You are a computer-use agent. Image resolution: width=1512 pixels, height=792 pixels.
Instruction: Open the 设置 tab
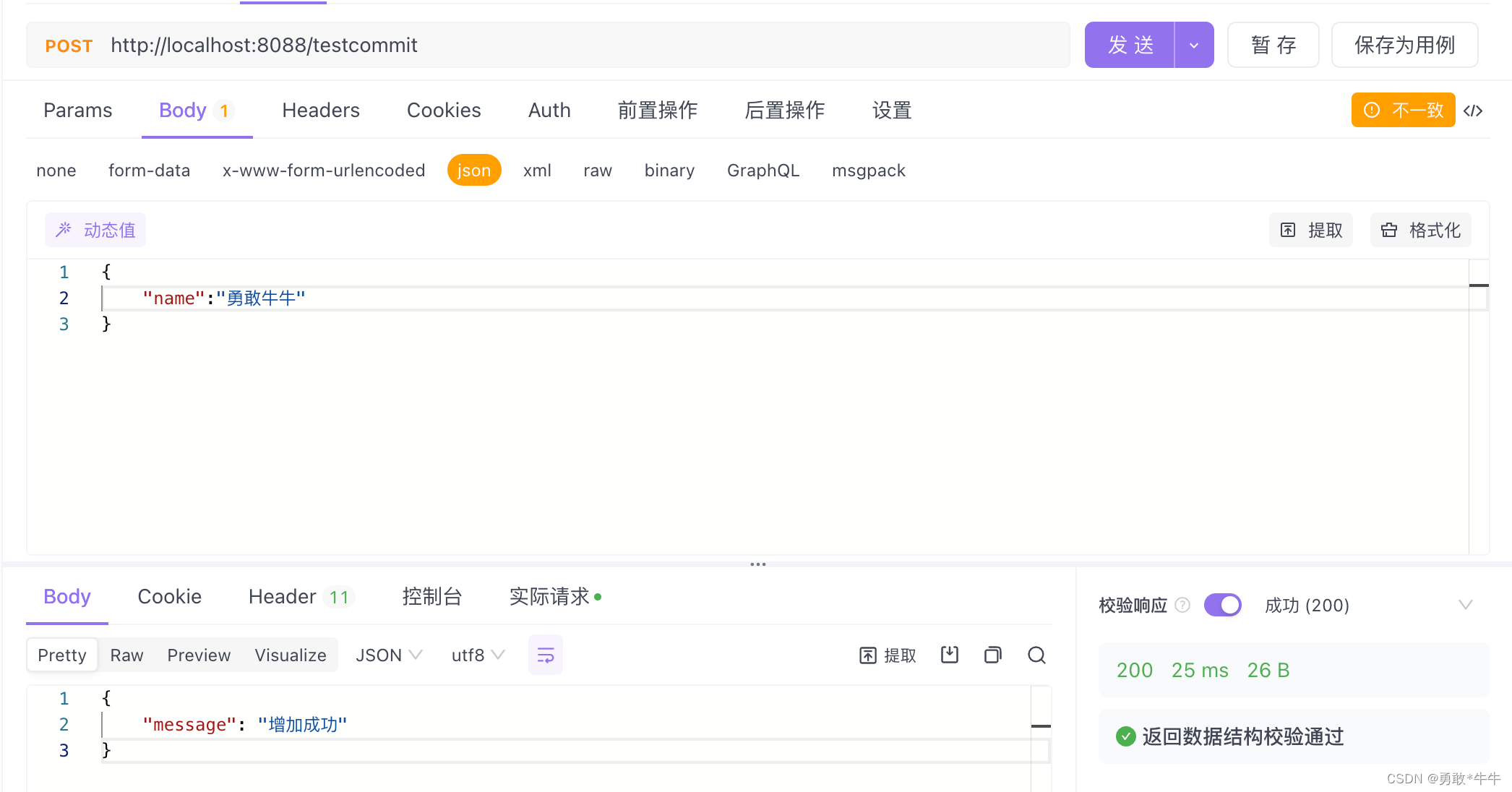(x=892, y=111)
